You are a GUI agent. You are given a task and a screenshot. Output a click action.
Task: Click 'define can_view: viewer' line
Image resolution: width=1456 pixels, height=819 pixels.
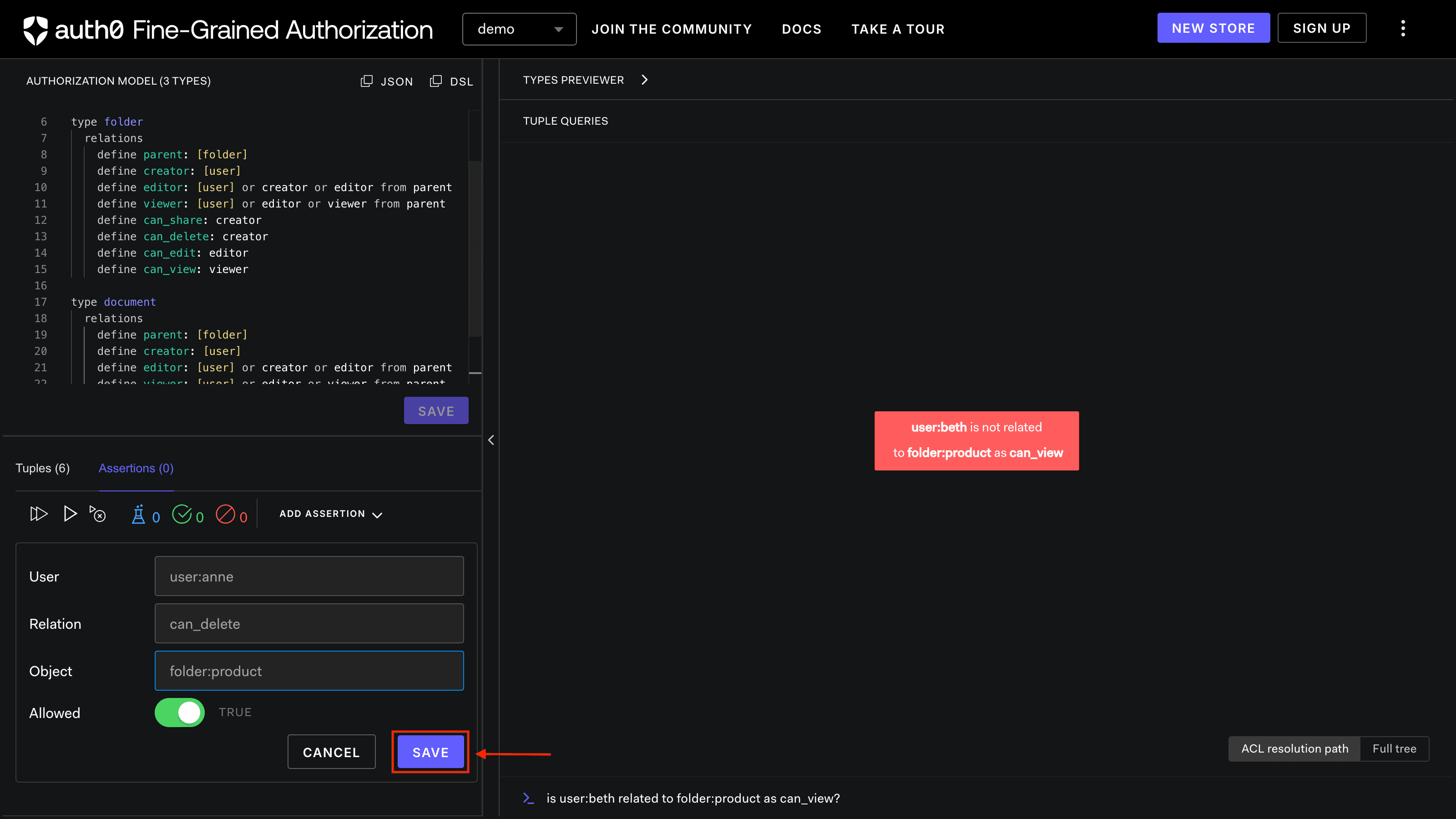pyautogui.click(x=172, y=269)
